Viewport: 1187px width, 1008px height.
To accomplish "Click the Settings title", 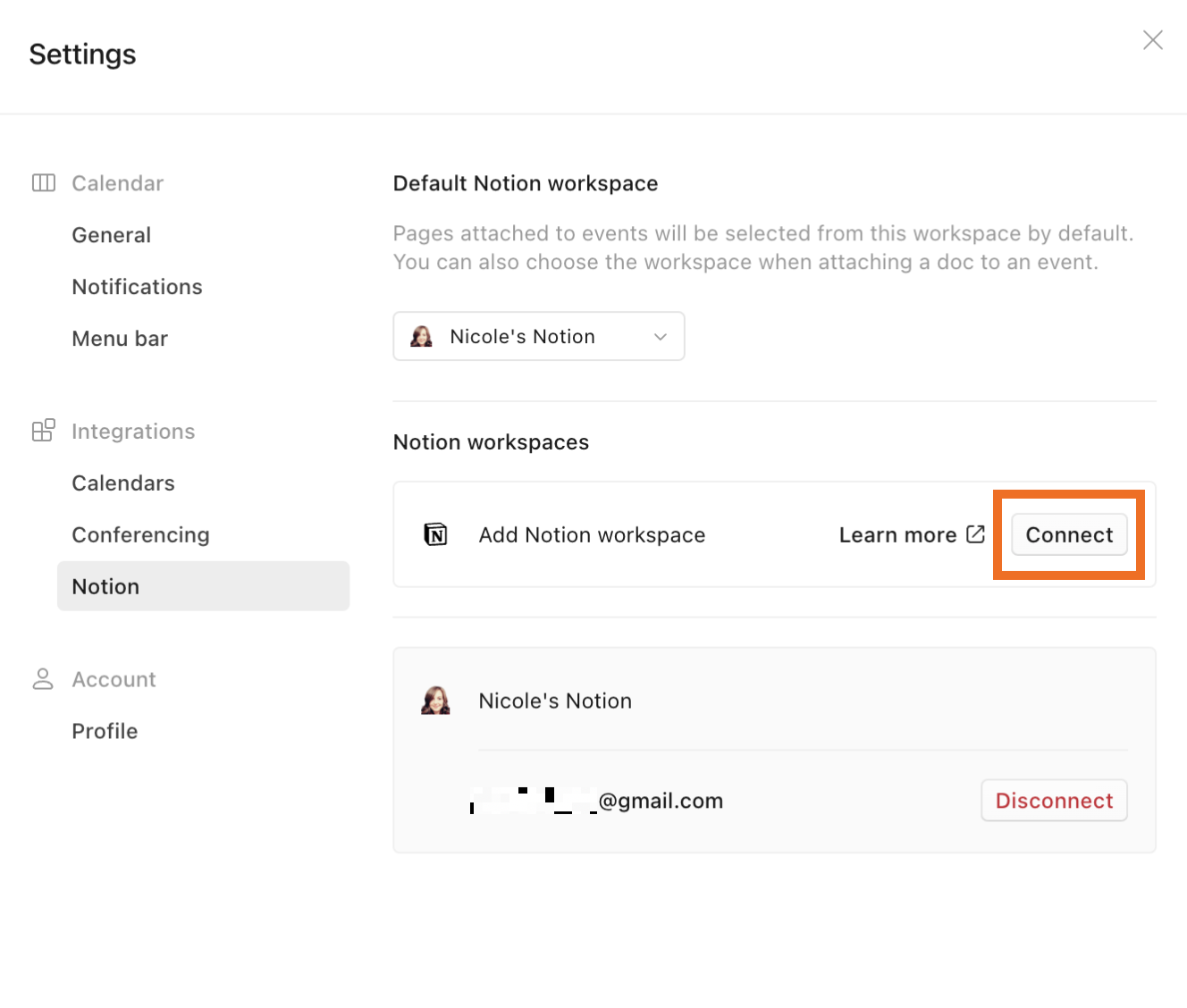I will pyautogui.click(x=82, y=55).
